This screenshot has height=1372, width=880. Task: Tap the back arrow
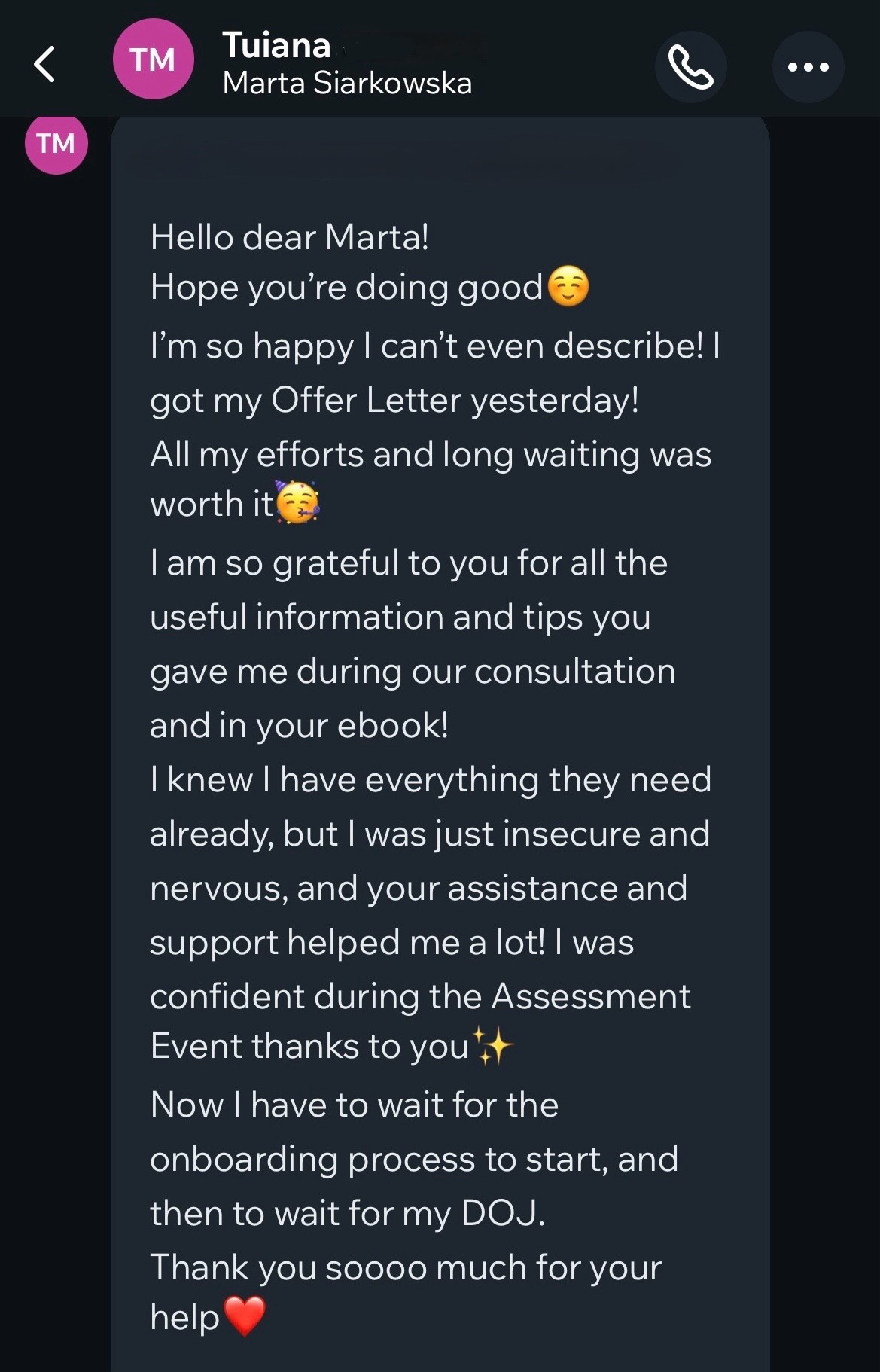45,63
